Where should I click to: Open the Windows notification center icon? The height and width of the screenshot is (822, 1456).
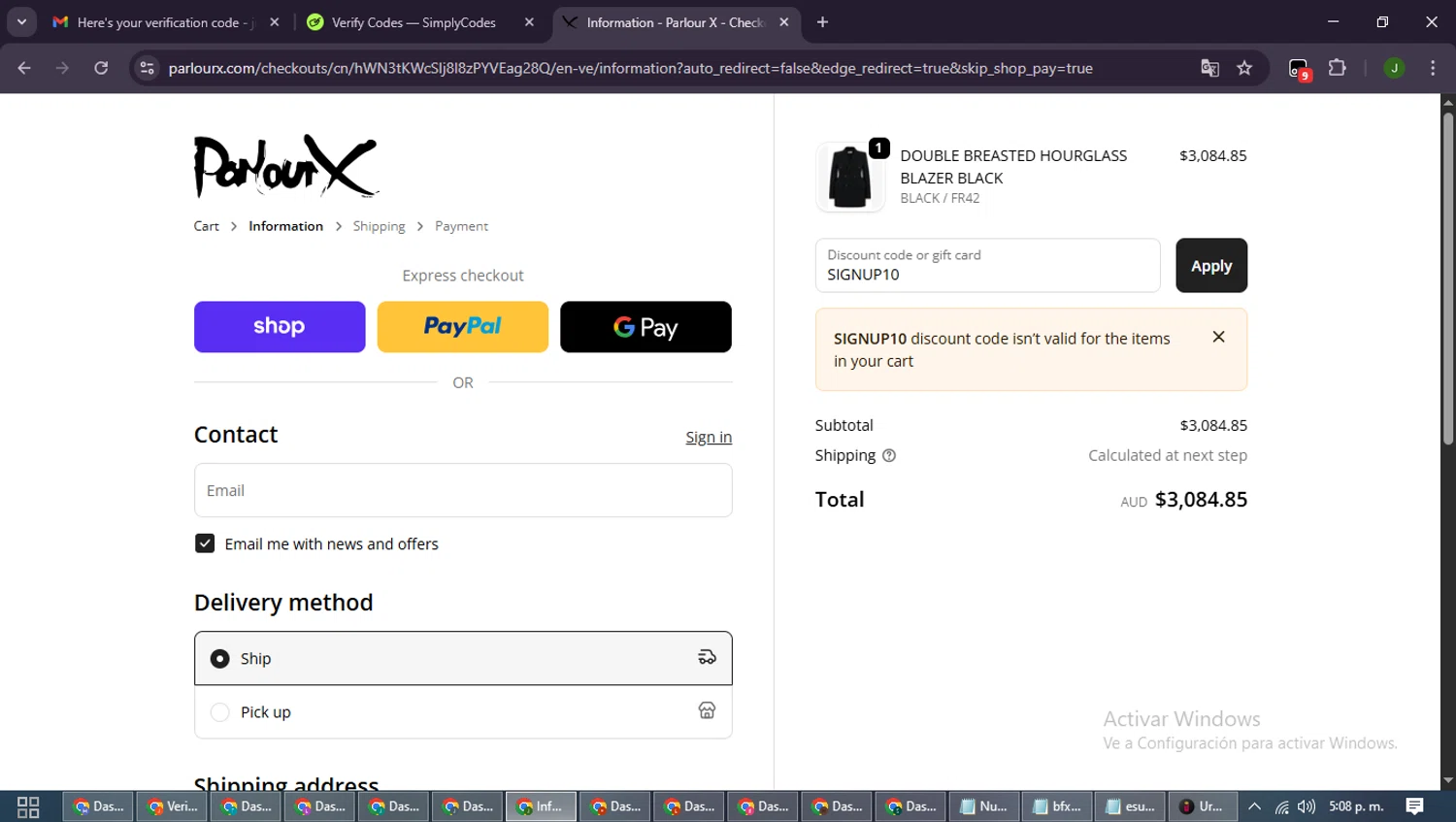(1415, 806)
